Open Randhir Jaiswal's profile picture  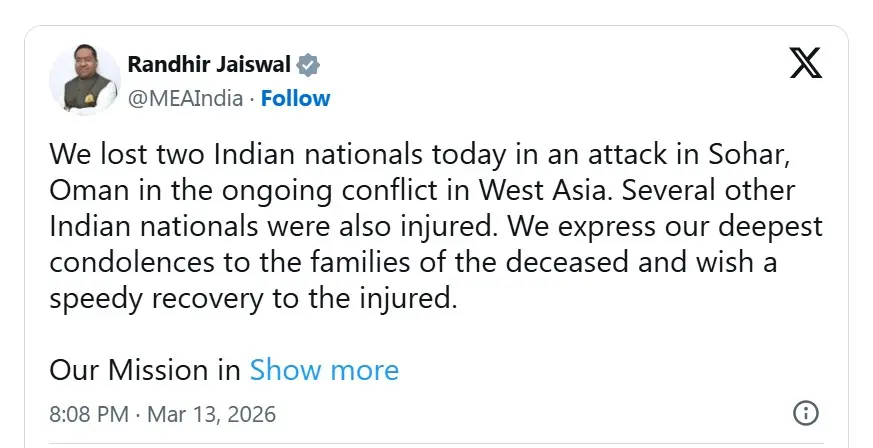(85, 80)
